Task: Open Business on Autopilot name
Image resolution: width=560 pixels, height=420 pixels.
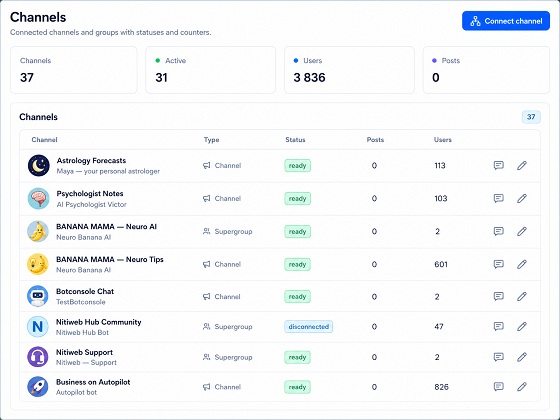Action: (93, 382)
